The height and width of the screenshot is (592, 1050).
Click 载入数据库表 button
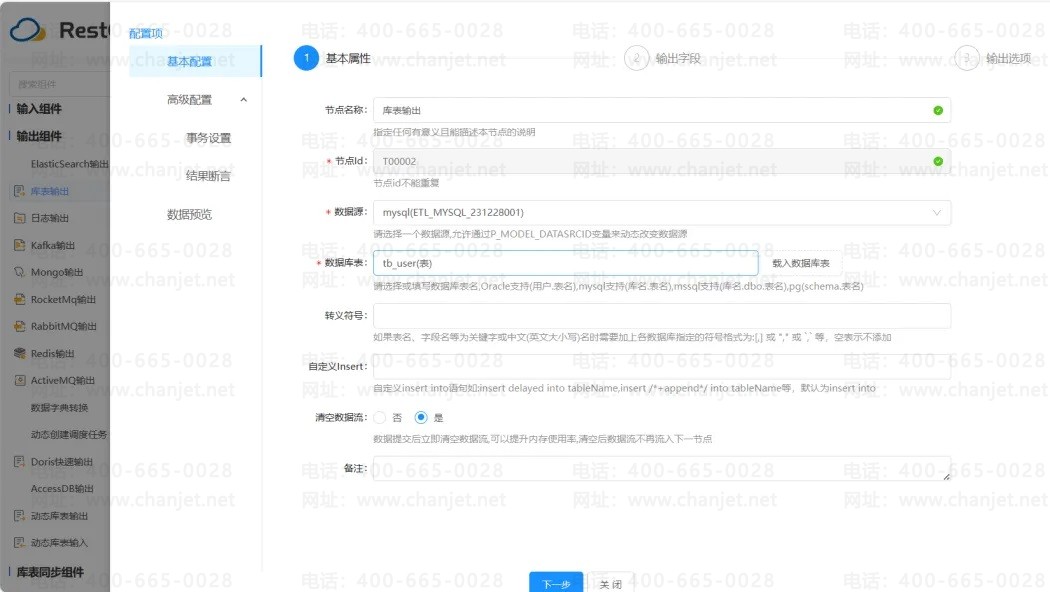(801, 263)
